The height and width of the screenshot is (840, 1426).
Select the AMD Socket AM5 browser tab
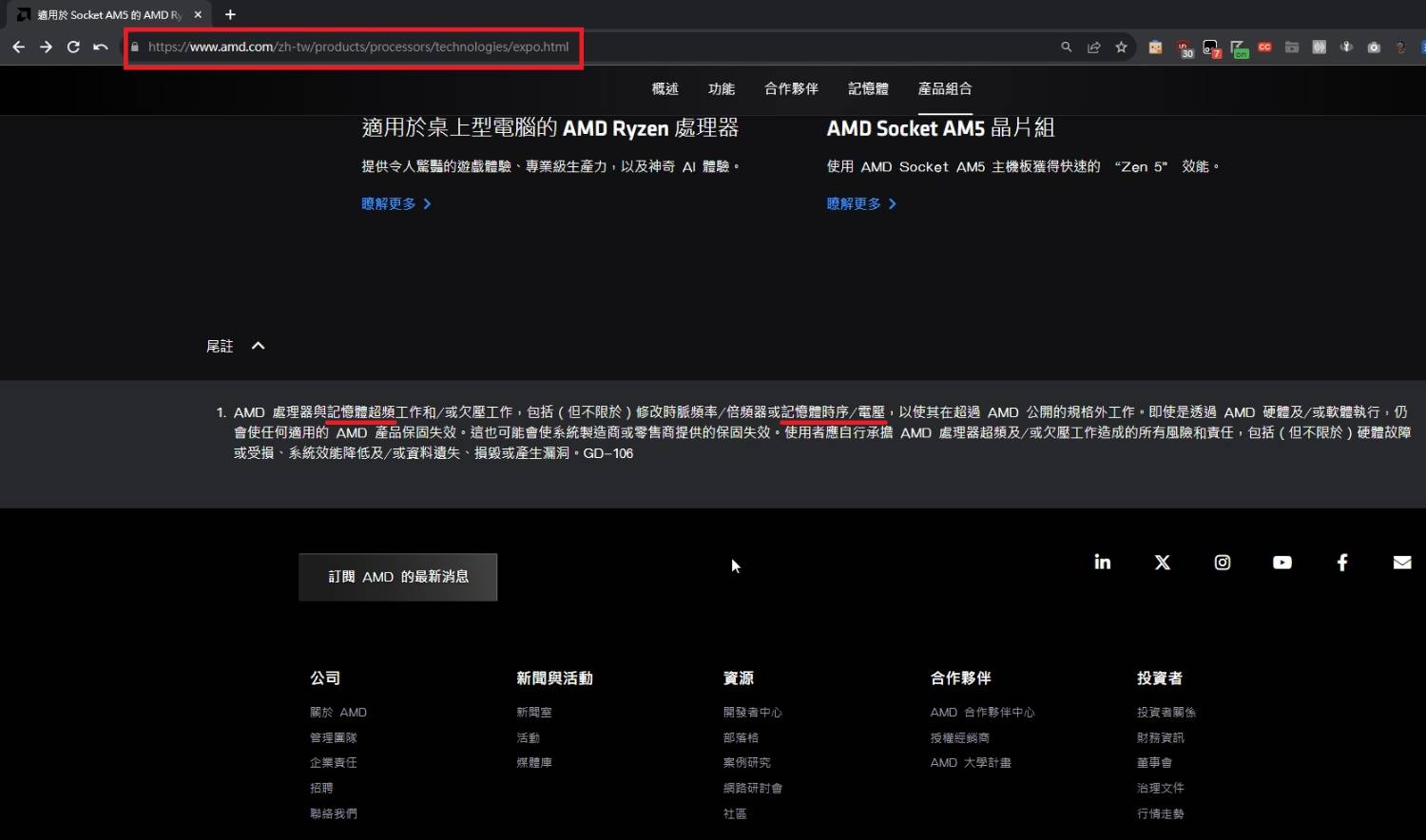107,14
